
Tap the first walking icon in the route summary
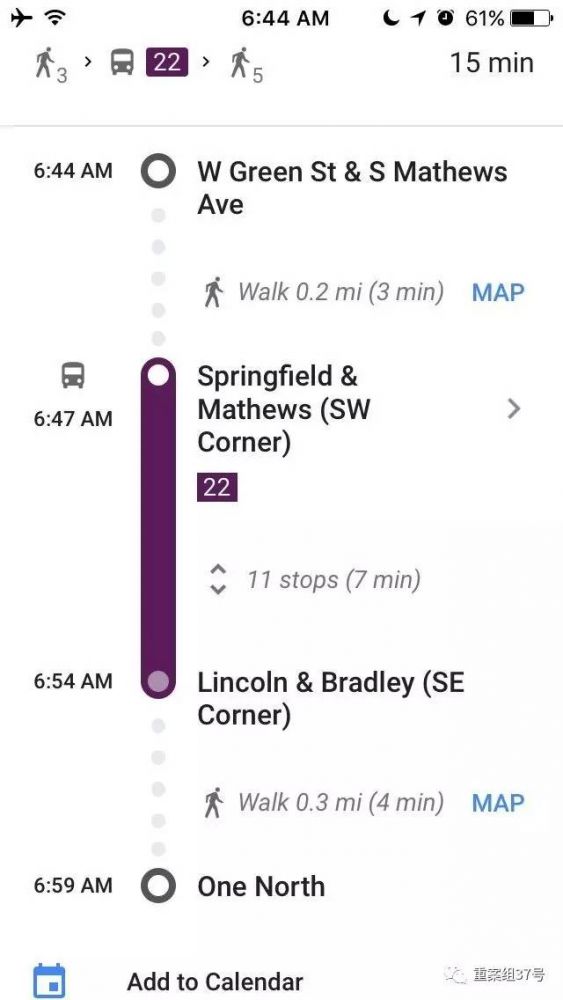coord(45,62)
